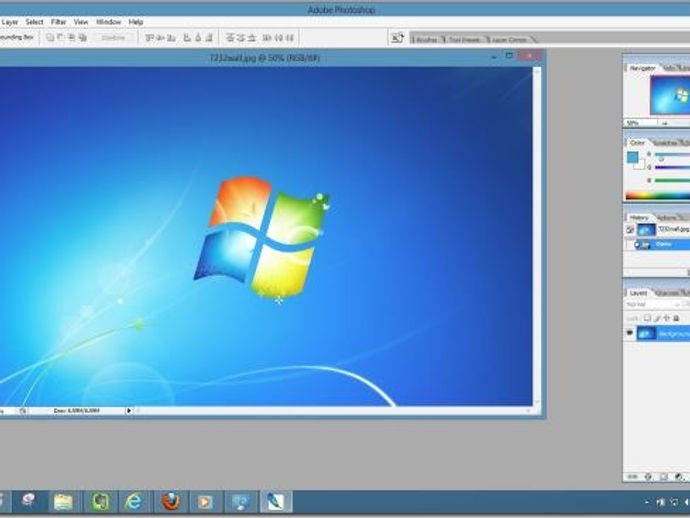This screenshot has width=690, height=518.
Task: Open the media player taskbar icon
Action: (205, 501)
